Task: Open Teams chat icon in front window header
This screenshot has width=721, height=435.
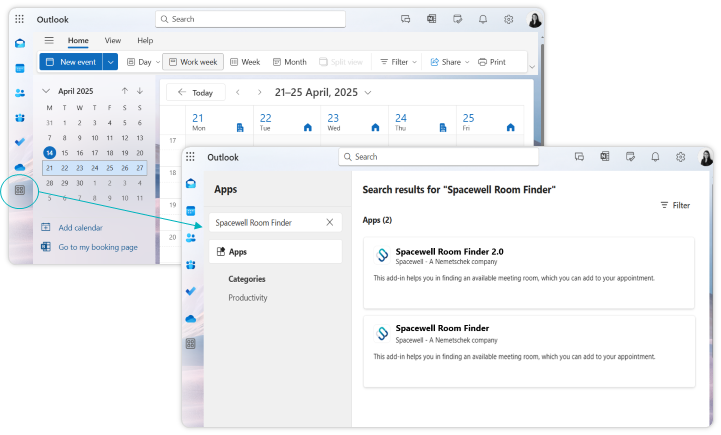Action: click(579, 157)
